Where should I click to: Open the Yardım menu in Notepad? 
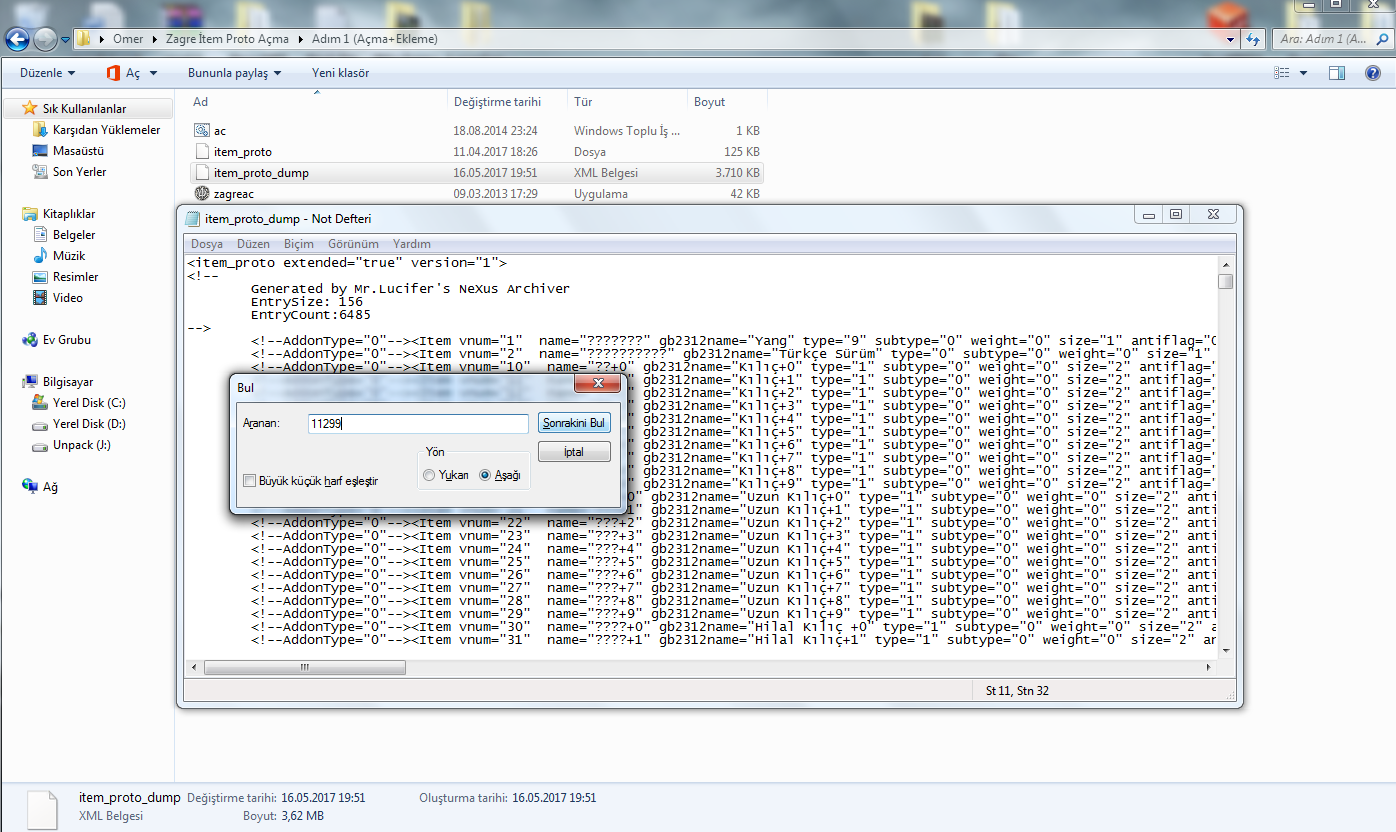pos(412,244)
